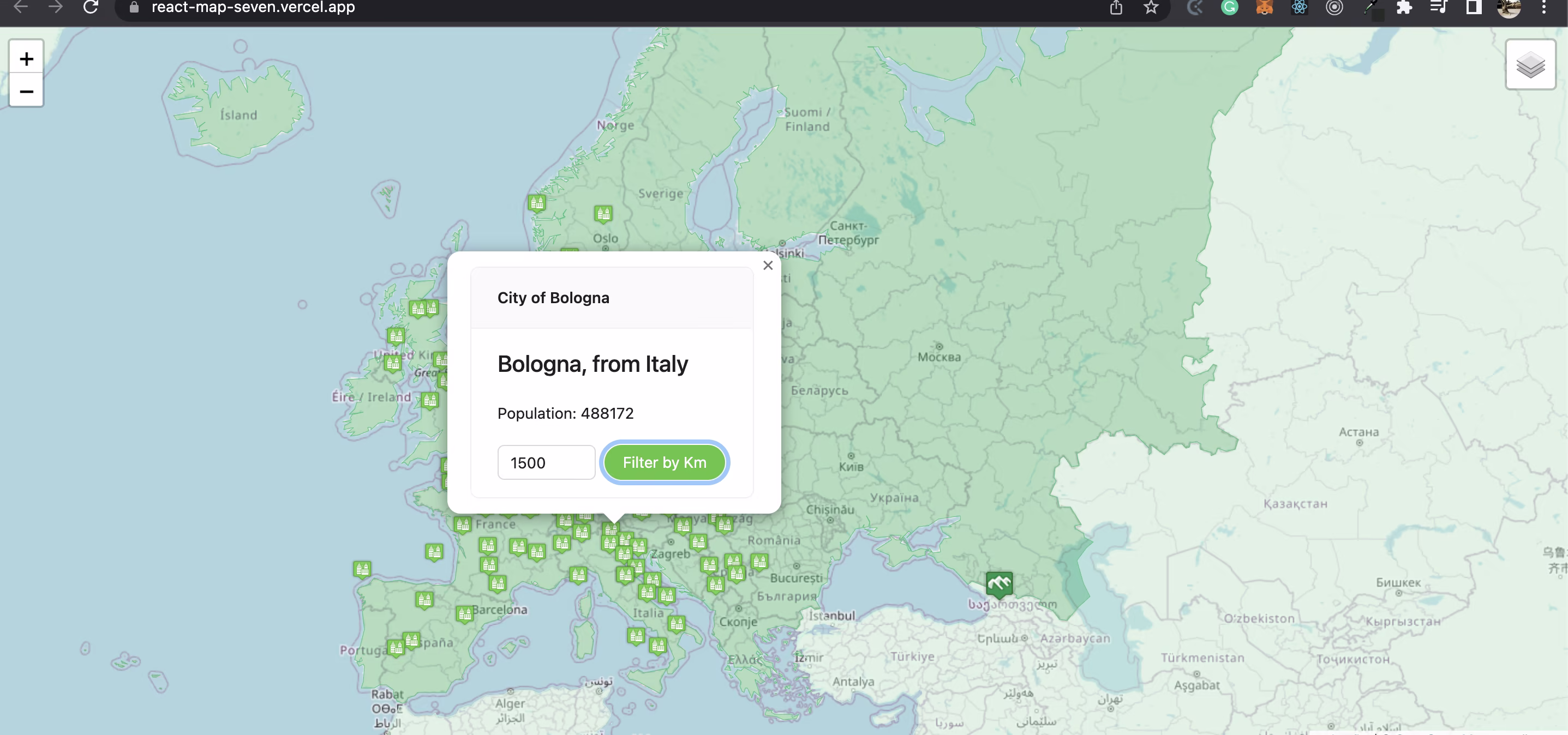Click the map zoom in plus button
This screenshot has height=735, width=1568.
(x=26, y=58)
